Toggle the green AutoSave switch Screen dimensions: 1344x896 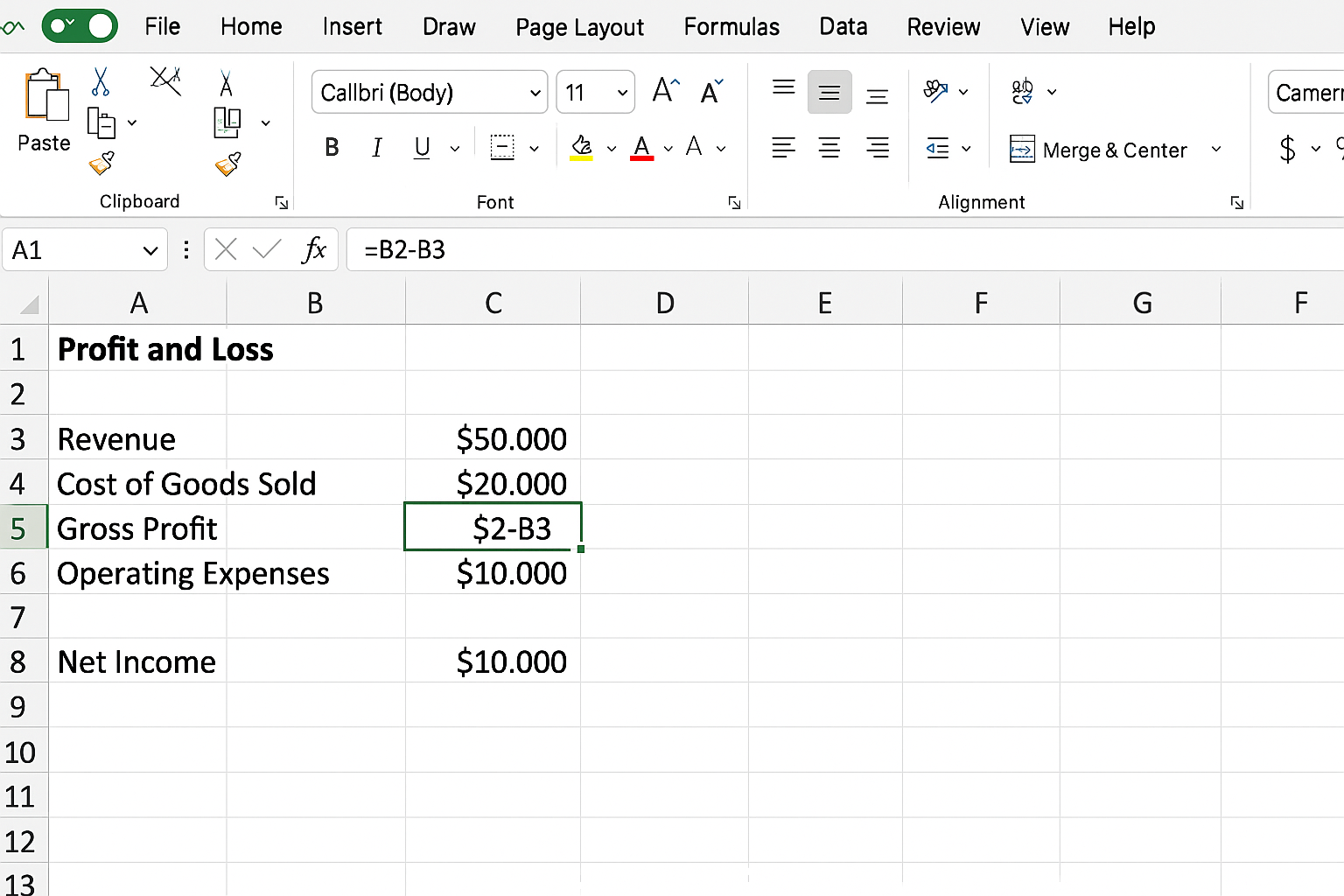point(80,26)
